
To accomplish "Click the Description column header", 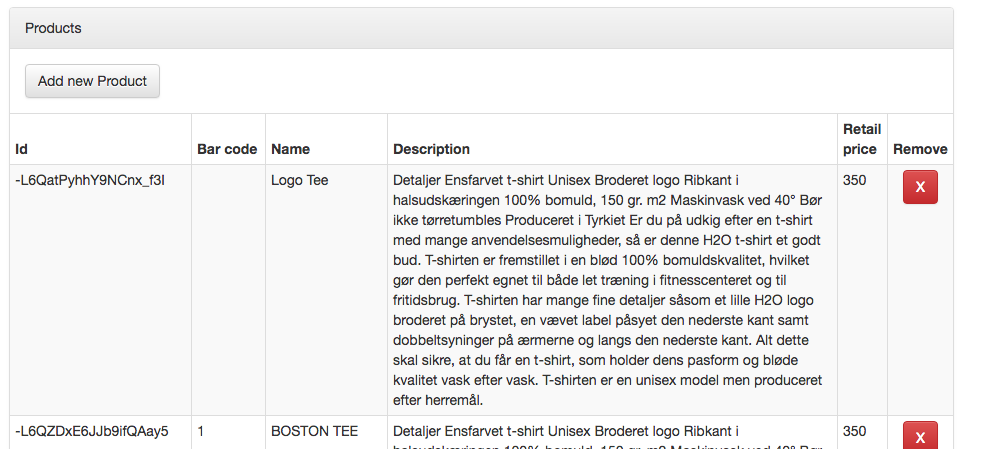I will click(x=431, y=149).
